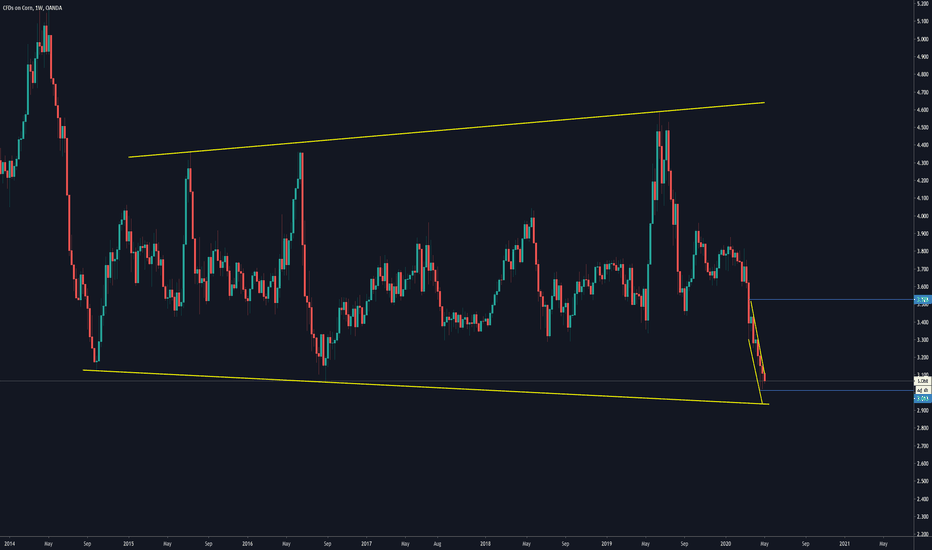Image resolution: width=932 pixels, height=550 pixels.
Task: Click the blue price label near 3.000
Action: click(922, 398)
